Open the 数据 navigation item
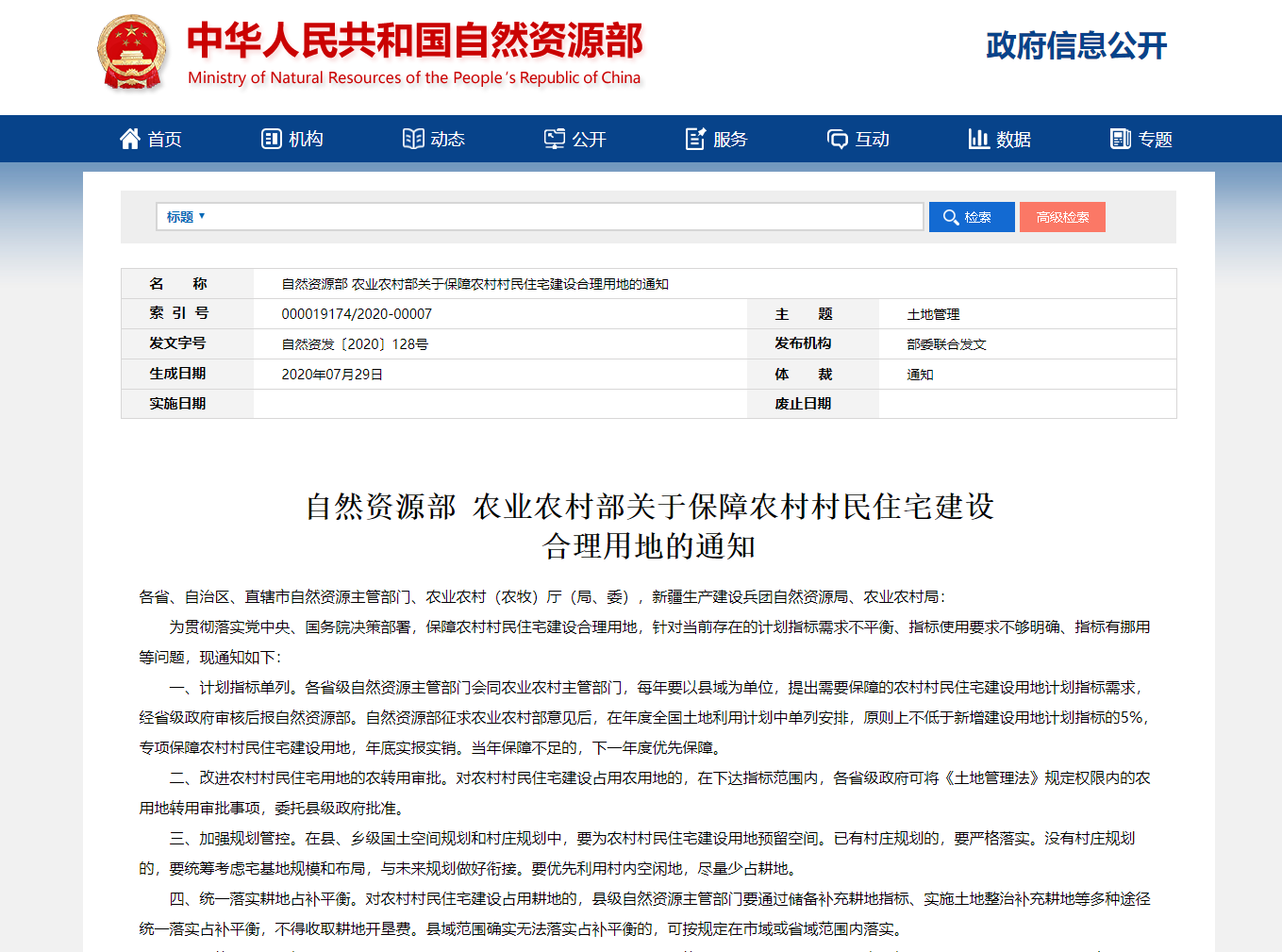The width and height of the screenshot is (1282, 952). (999, 139)
